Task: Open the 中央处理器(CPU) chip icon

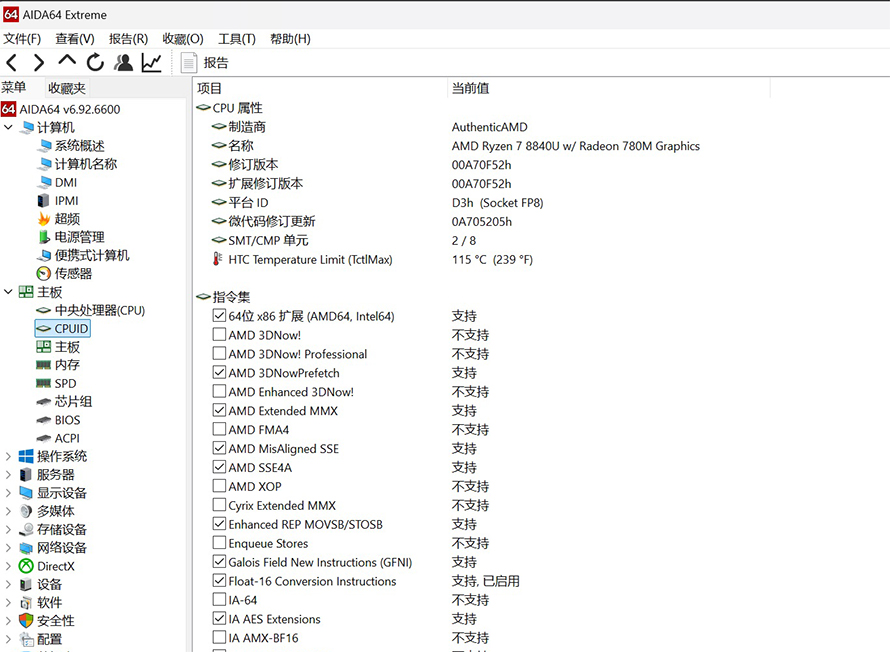Action: click(x=44, y=310)
